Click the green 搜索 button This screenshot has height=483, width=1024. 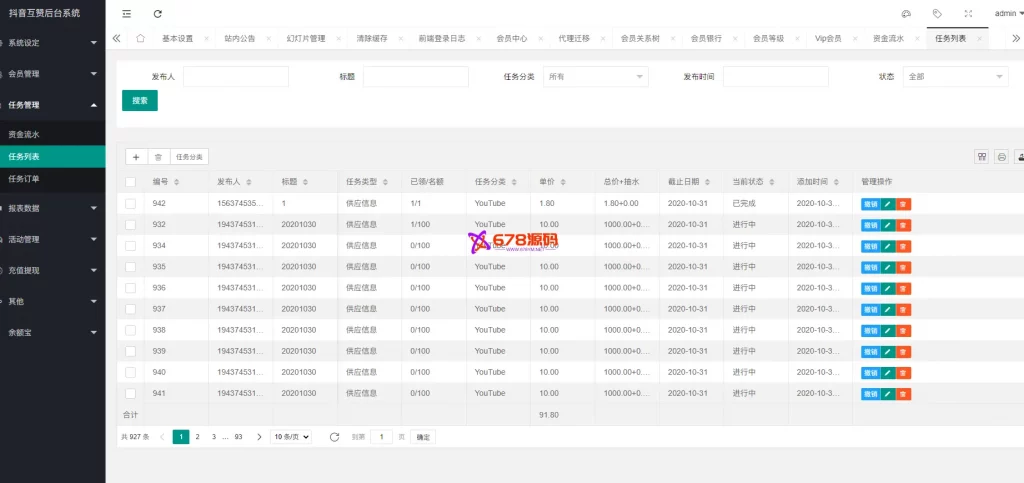pos(140,101)
